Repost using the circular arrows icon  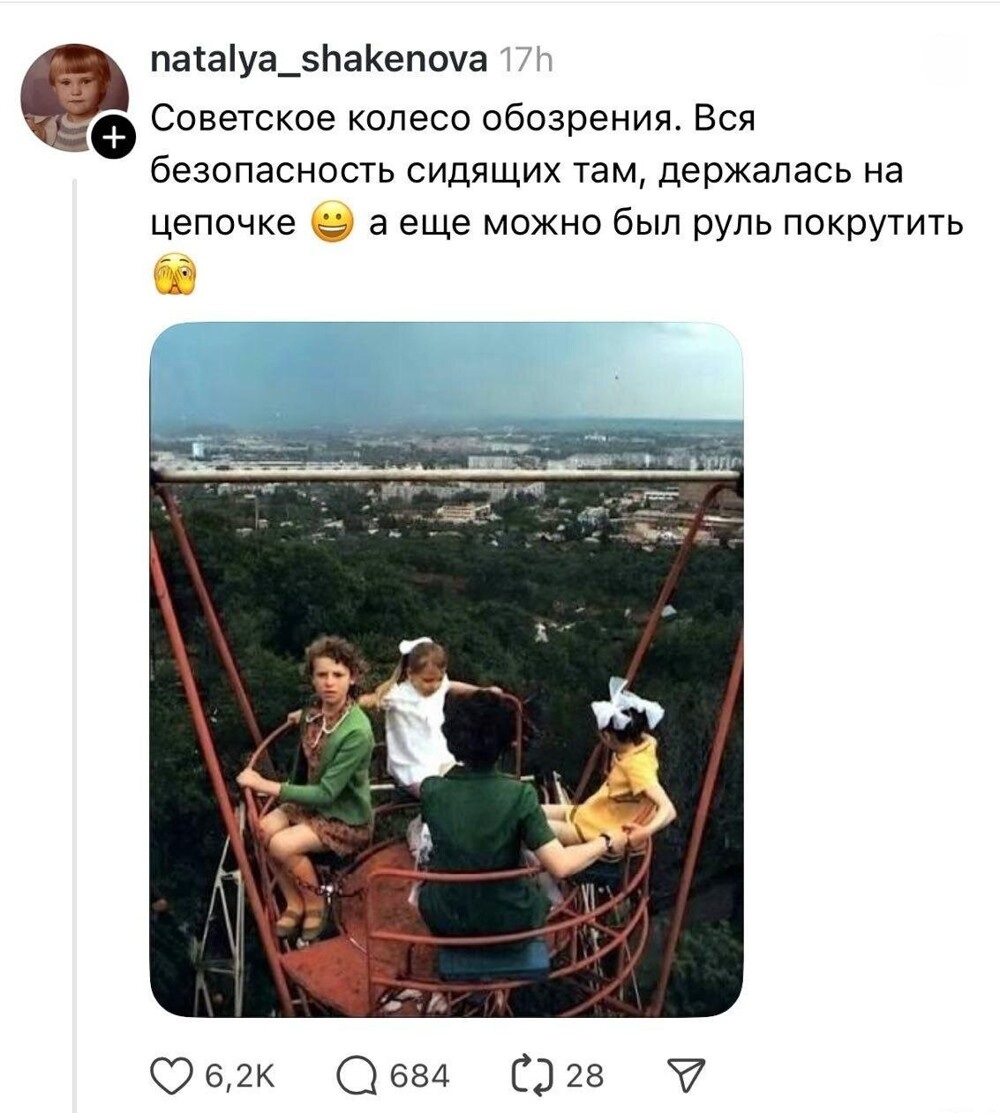532,1075
